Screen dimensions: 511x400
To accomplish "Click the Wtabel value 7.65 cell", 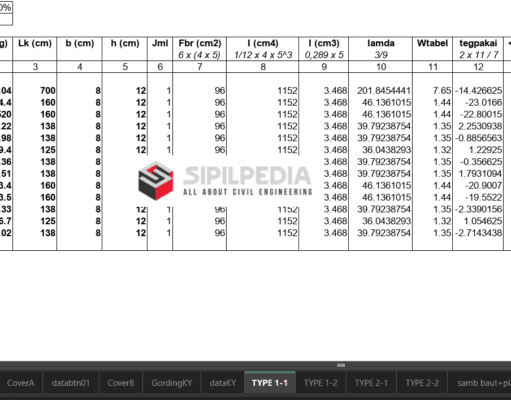I will click(x=432, y=91).
